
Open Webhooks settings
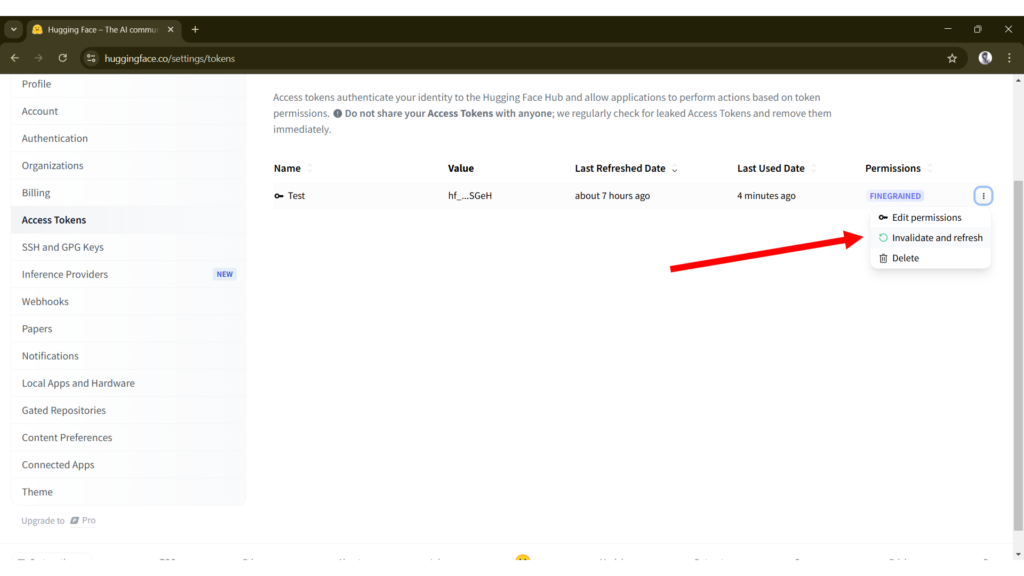tap(129, 302)
